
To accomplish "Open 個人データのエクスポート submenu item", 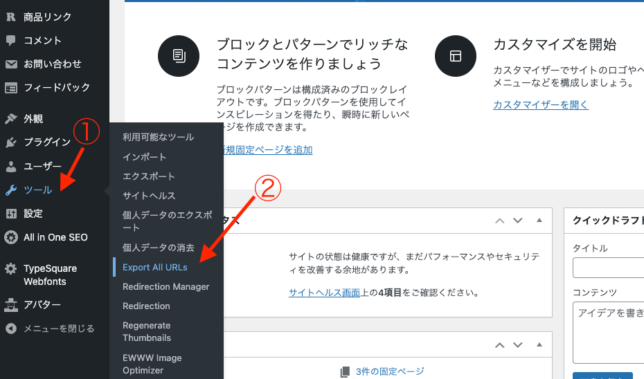I will pyautogui.click(x=168, y=221).
